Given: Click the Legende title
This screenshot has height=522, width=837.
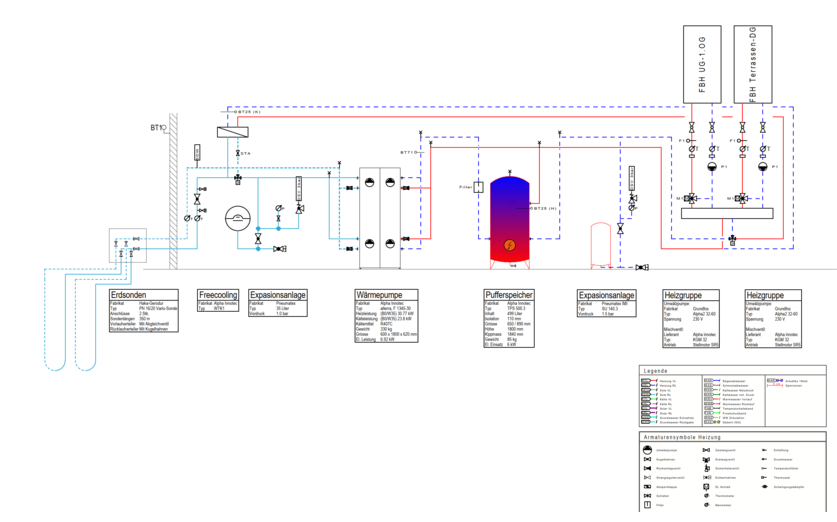Looking at the screenshot, I should point(656,370).
